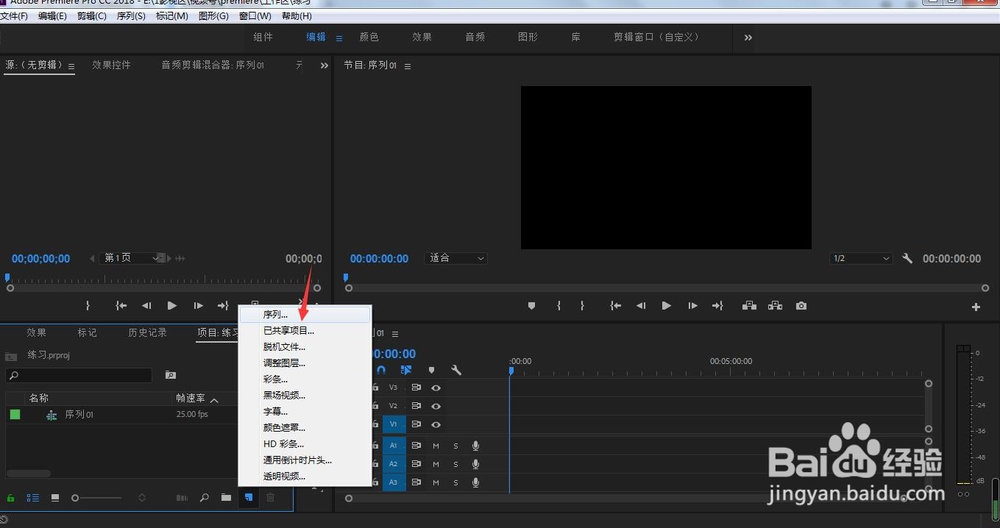This screenshot has width=1000, height=528.
Task: Click the Project panel search field
Action: tap(80, 376)
